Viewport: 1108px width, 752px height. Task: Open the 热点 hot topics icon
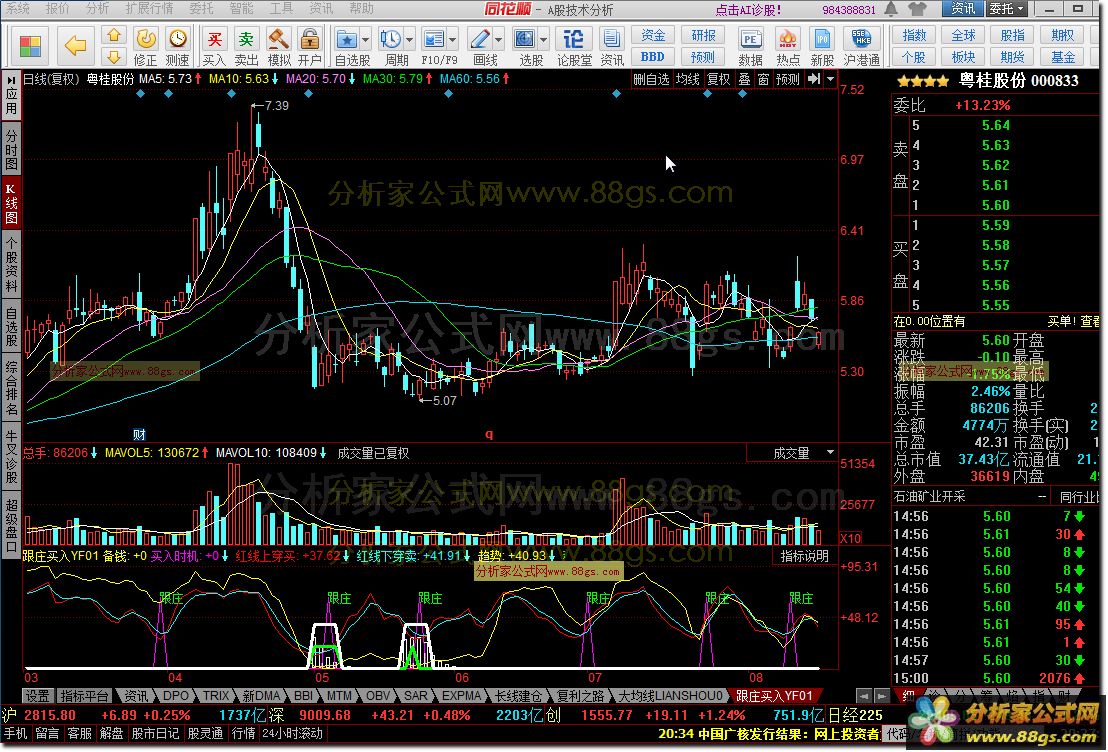pos(787,47)
